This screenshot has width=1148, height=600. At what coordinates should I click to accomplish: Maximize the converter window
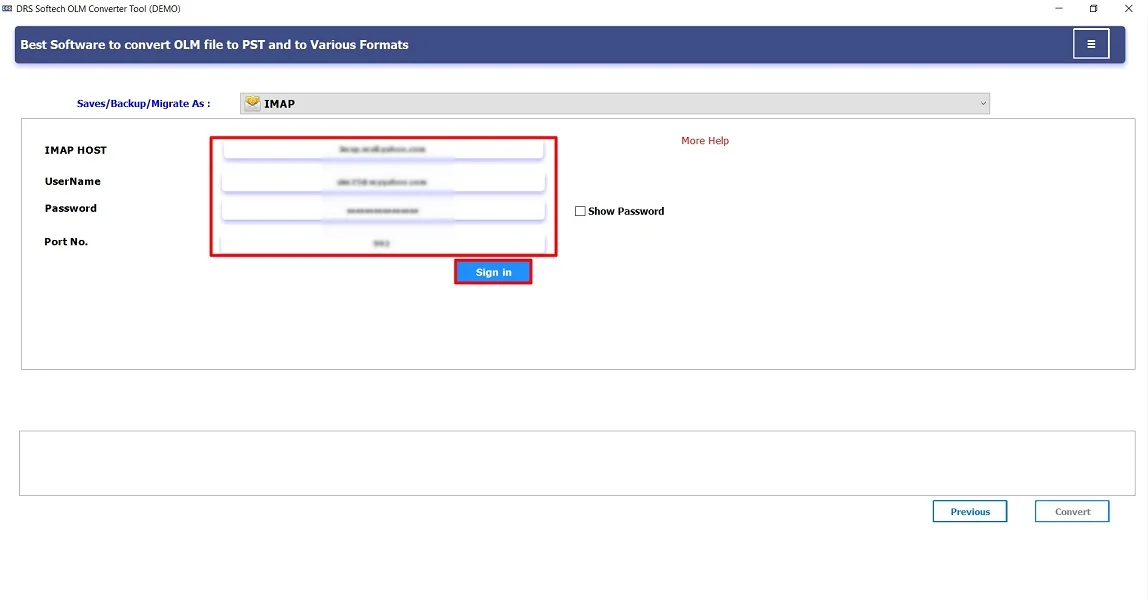pyautogui.click(x=1093, y=8)
